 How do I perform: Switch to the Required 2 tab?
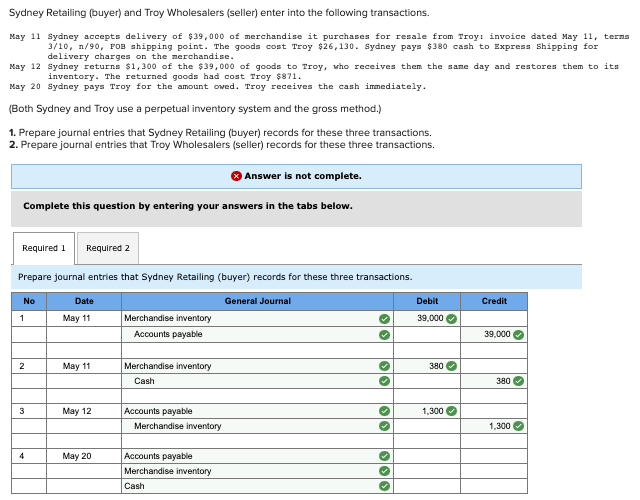(x=108, y=248)
